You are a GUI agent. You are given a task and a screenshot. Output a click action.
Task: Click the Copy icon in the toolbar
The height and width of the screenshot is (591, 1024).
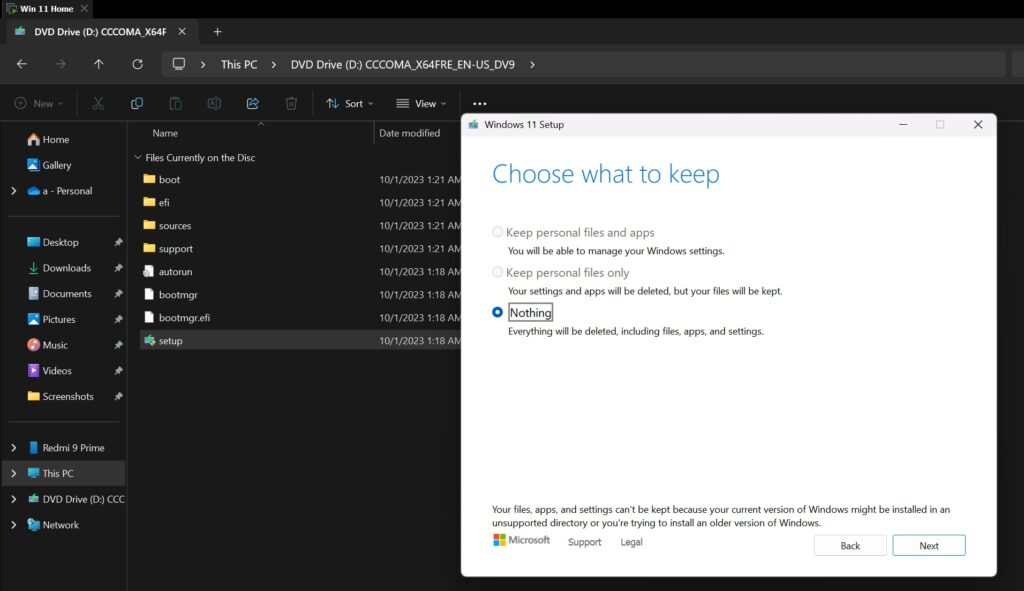(x=137, y=103)
